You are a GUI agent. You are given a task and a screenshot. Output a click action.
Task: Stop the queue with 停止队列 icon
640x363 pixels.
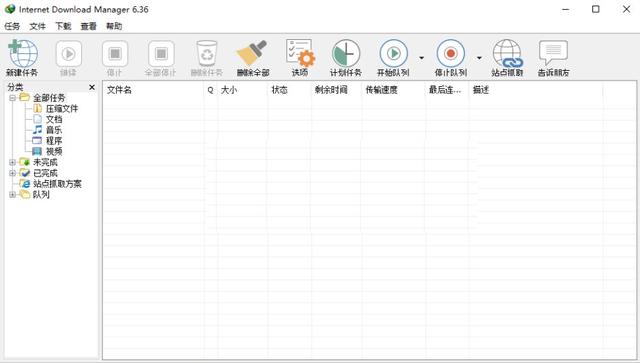(x=451, y=53)
